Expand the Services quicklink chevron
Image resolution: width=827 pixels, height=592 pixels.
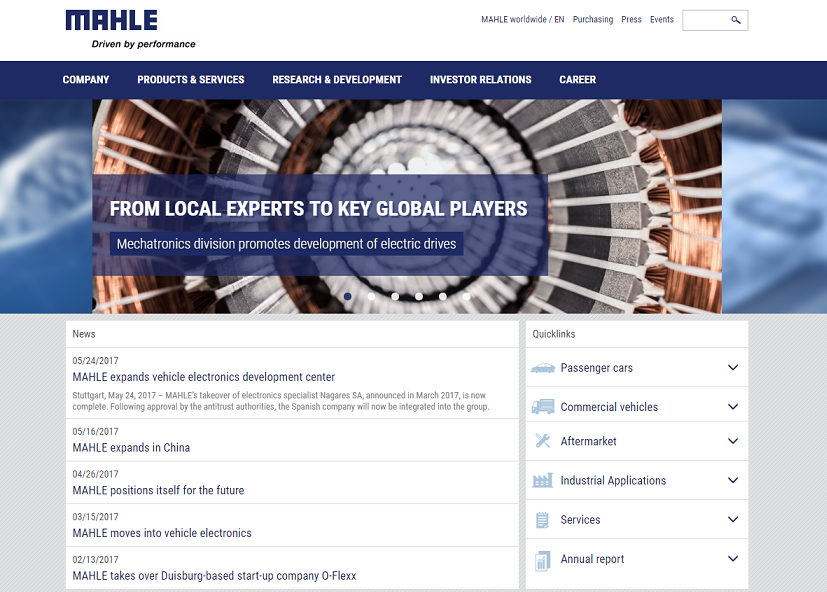(x=733, y=519)
